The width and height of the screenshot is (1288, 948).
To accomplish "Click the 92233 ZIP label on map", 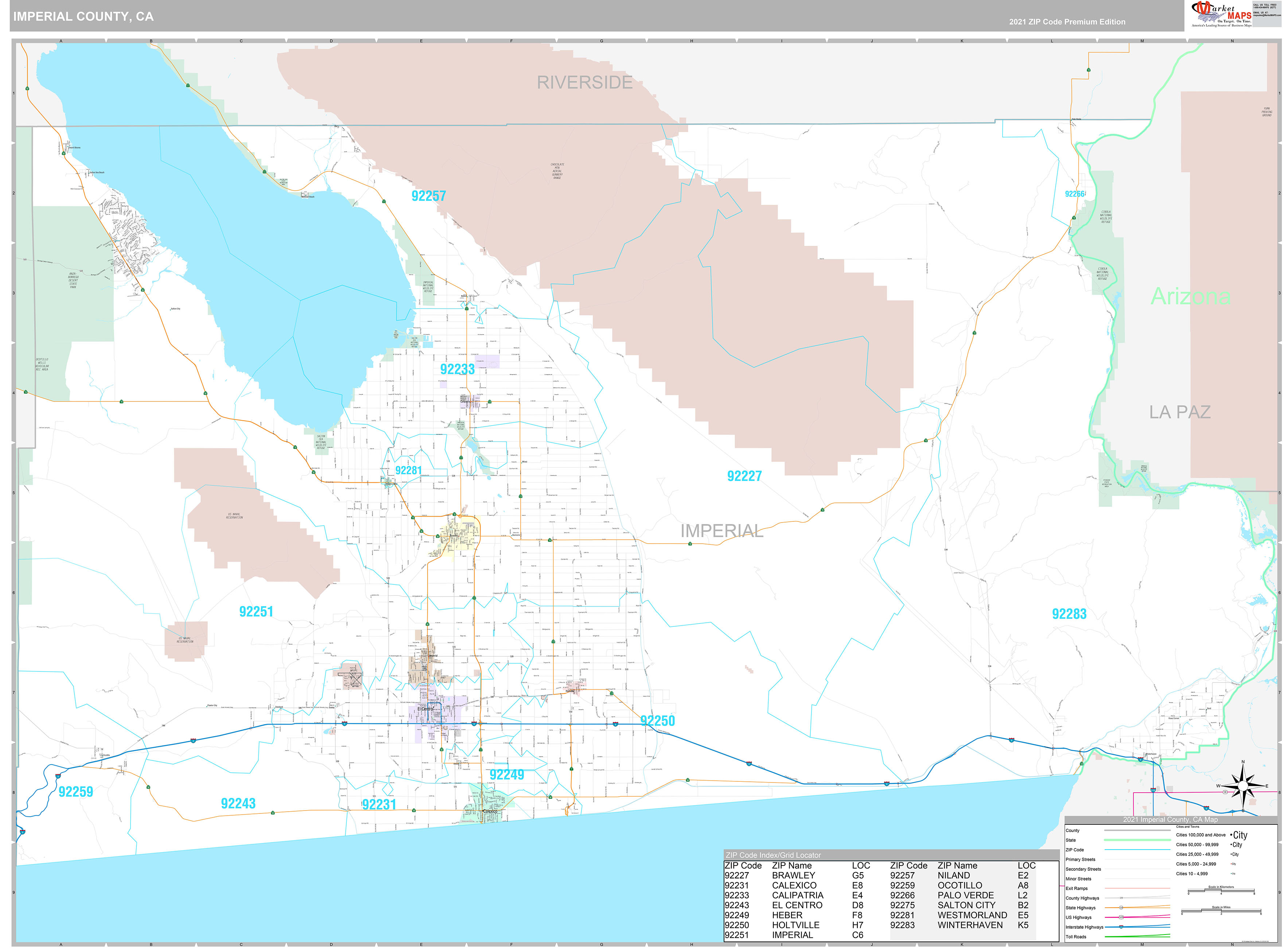I will 457,369.
